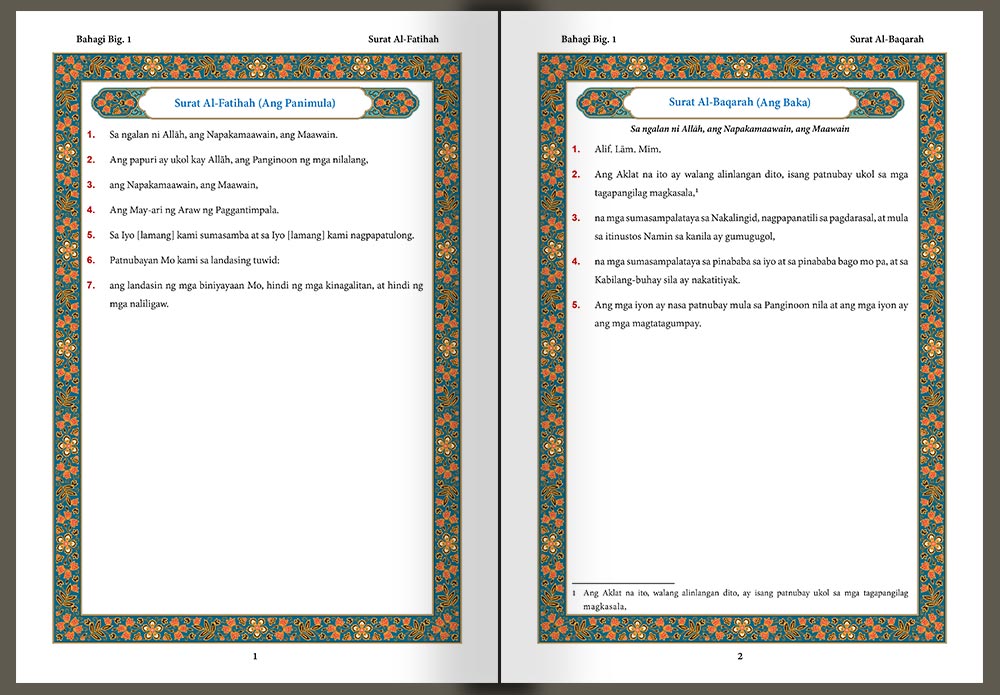
Task: Click red verse number 5 on Al-Baqarah page
Action: coord(576,305)
